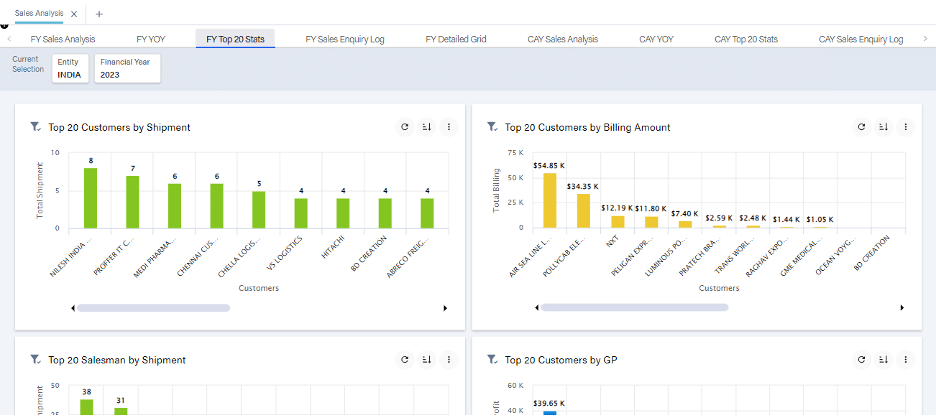Sort Top 20 Salesman by Shipment chart

(426, 359)
